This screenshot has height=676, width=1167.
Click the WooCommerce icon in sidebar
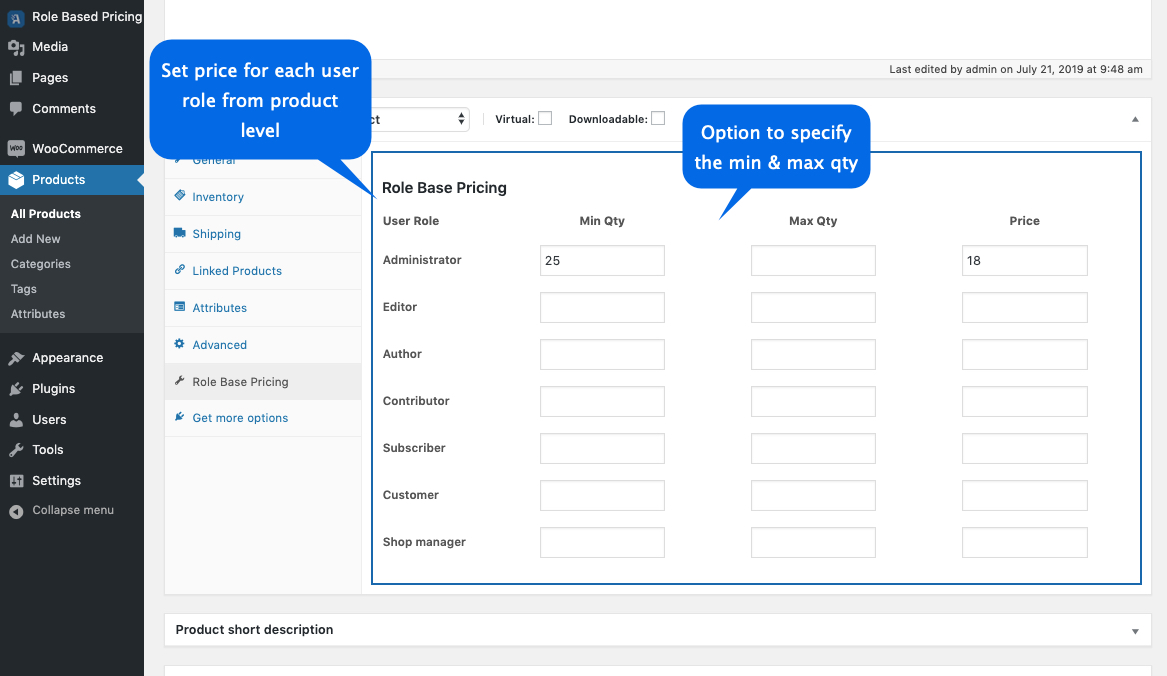click(x=16, y=148)
